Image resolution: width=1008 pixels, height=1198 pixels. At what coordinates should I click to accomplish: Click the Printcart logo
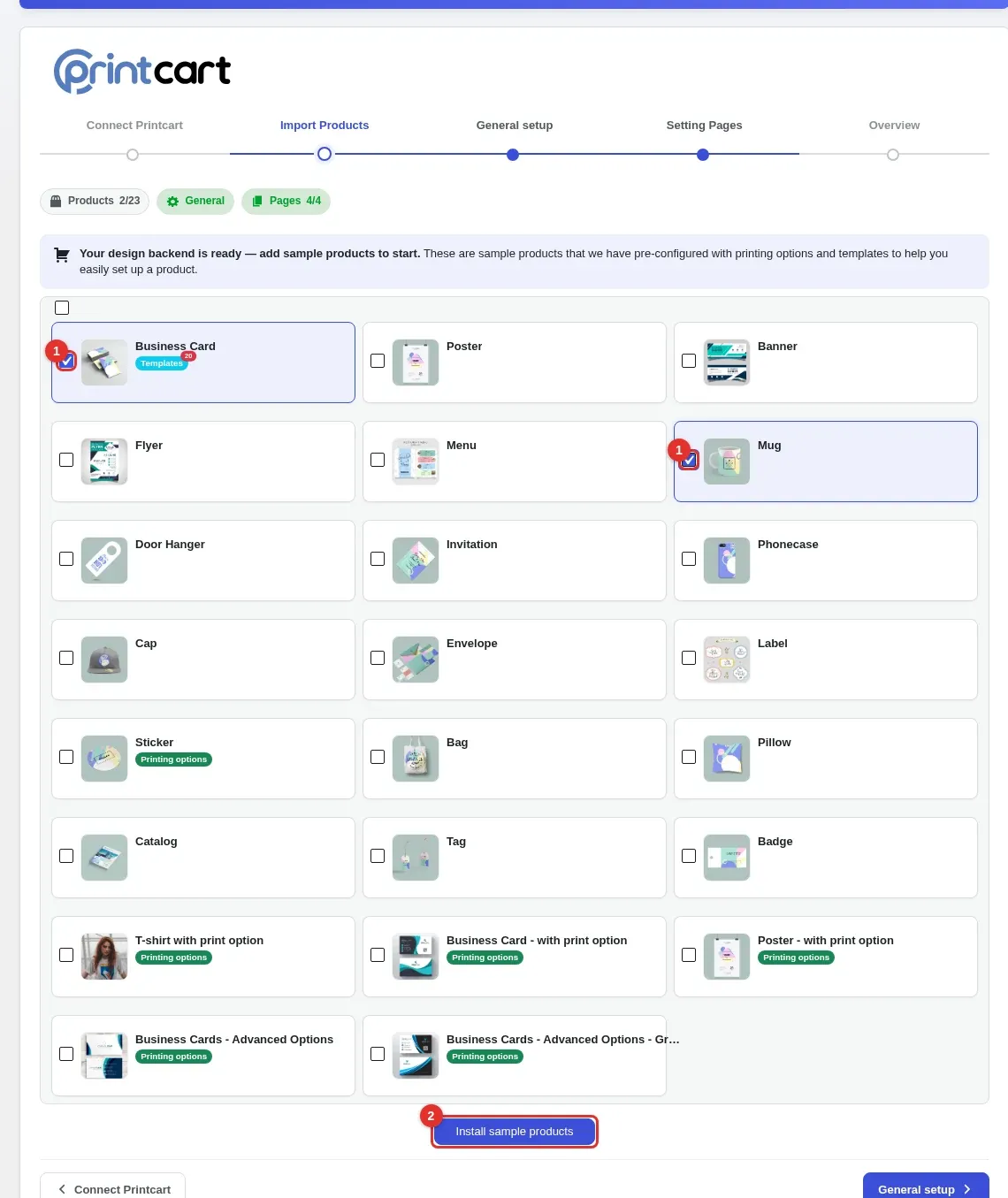142,71
